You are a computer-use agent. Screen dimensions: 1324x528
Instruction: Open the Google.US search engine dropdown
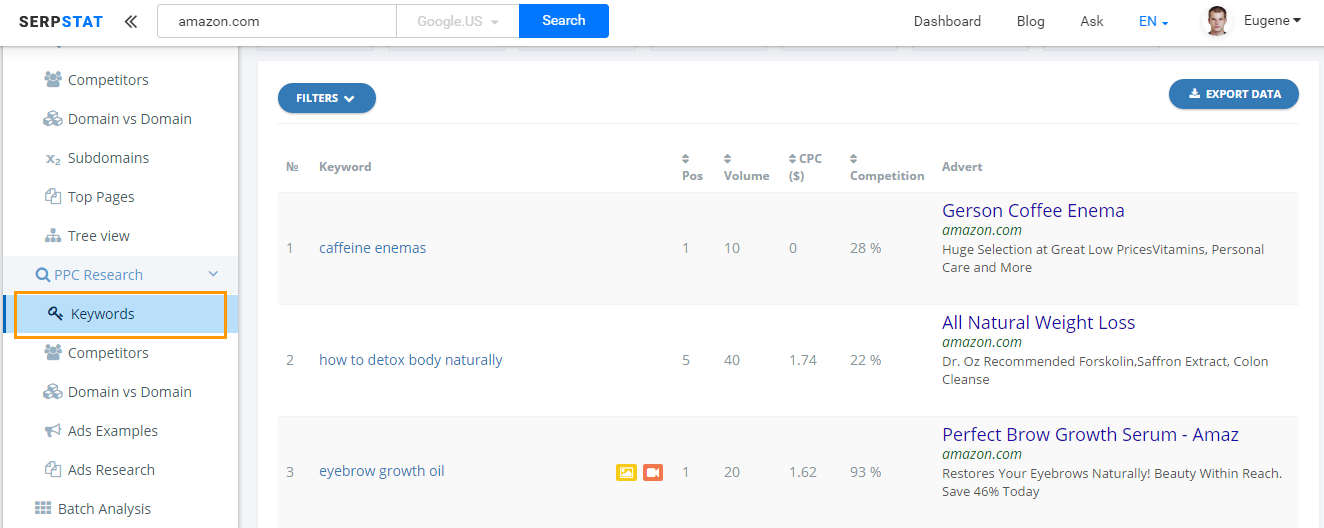click(458, 21)
